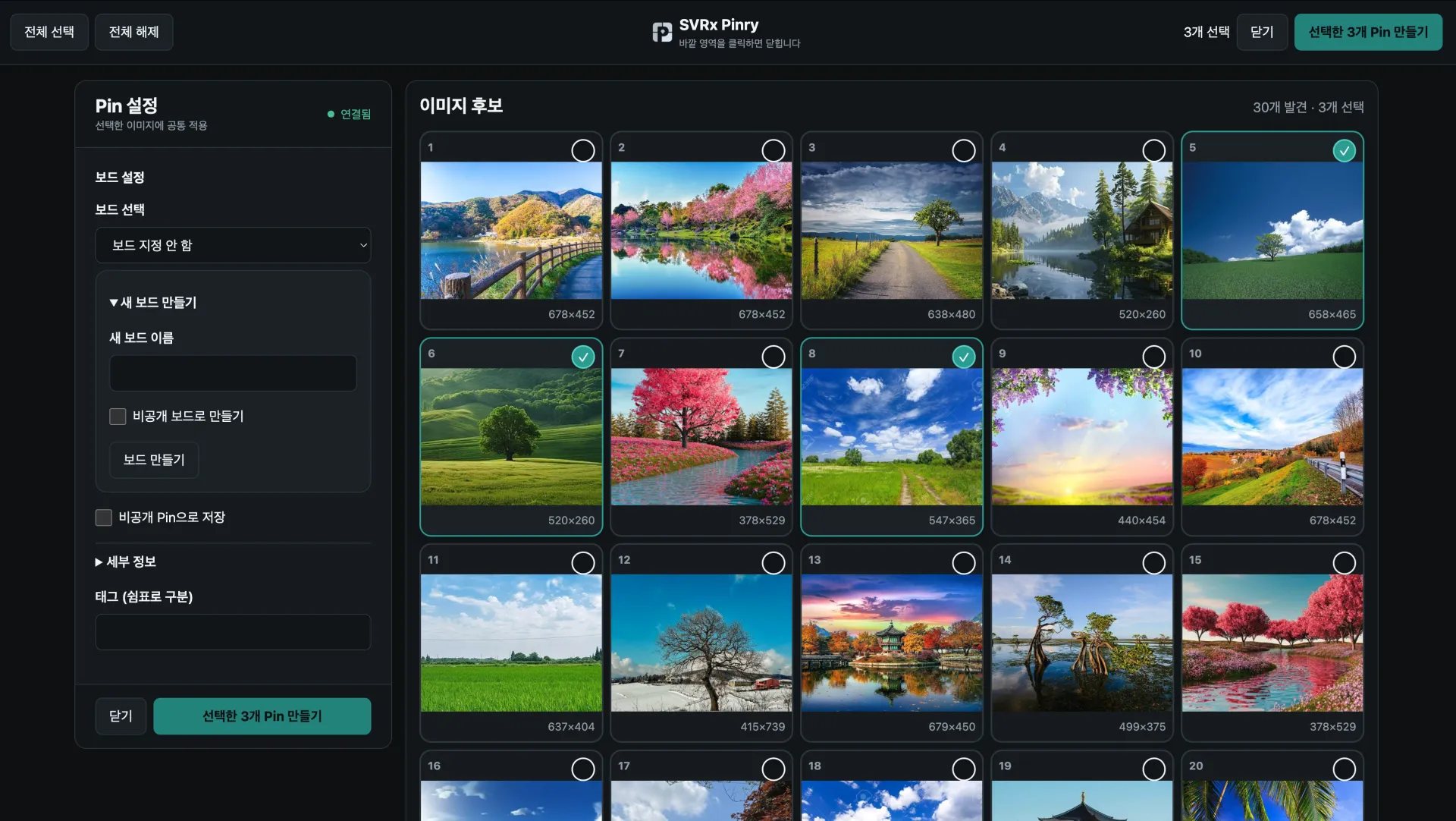Image resolution: width=1456 pixels, height=821 pixels.
Task: Expand the 세부 정보 section
Action: point(126,561)
